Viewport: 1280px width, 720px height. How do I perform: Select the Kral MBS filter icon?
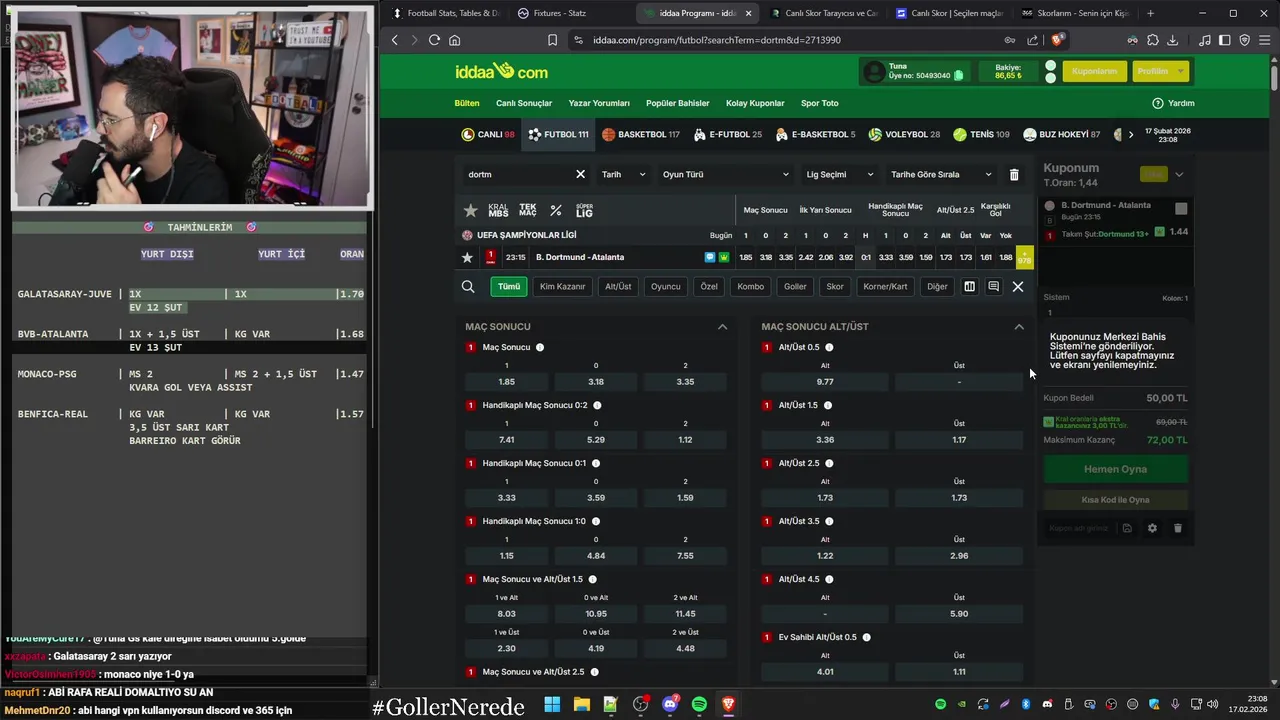(x=498, y=210)
